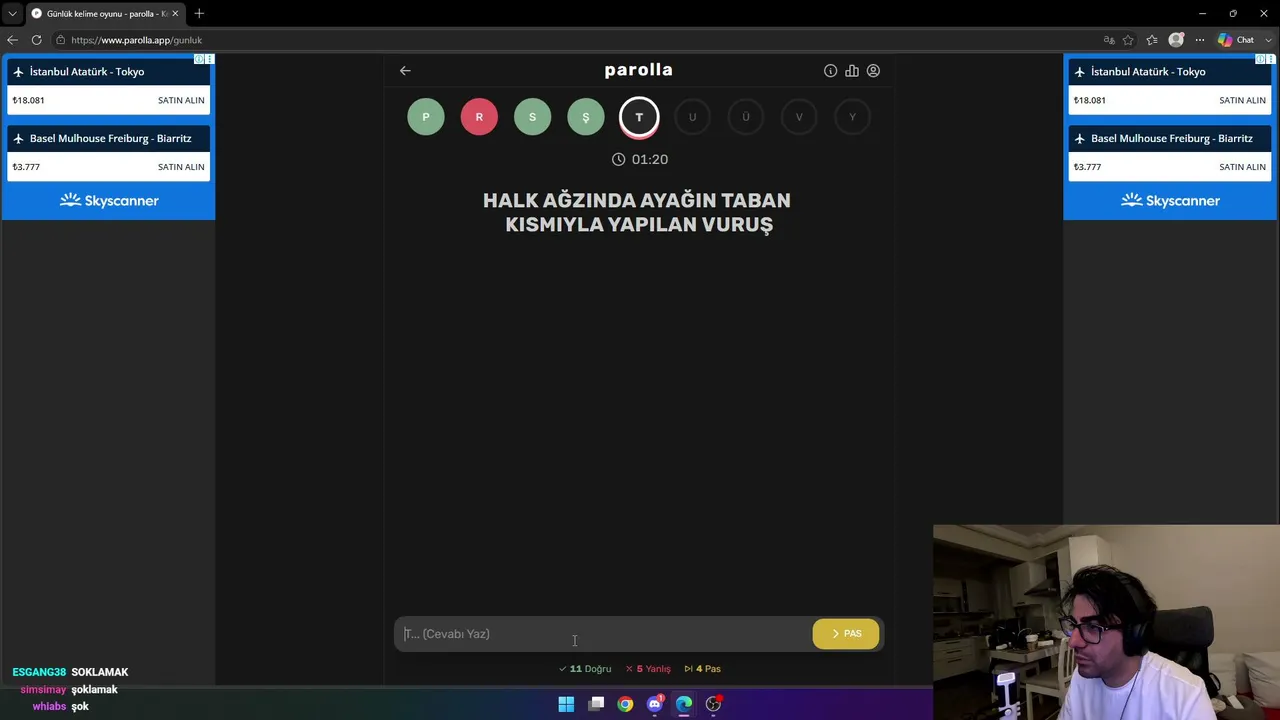
Task: Click the 5 Yanlış wrong counter
Action: point(648,669)
